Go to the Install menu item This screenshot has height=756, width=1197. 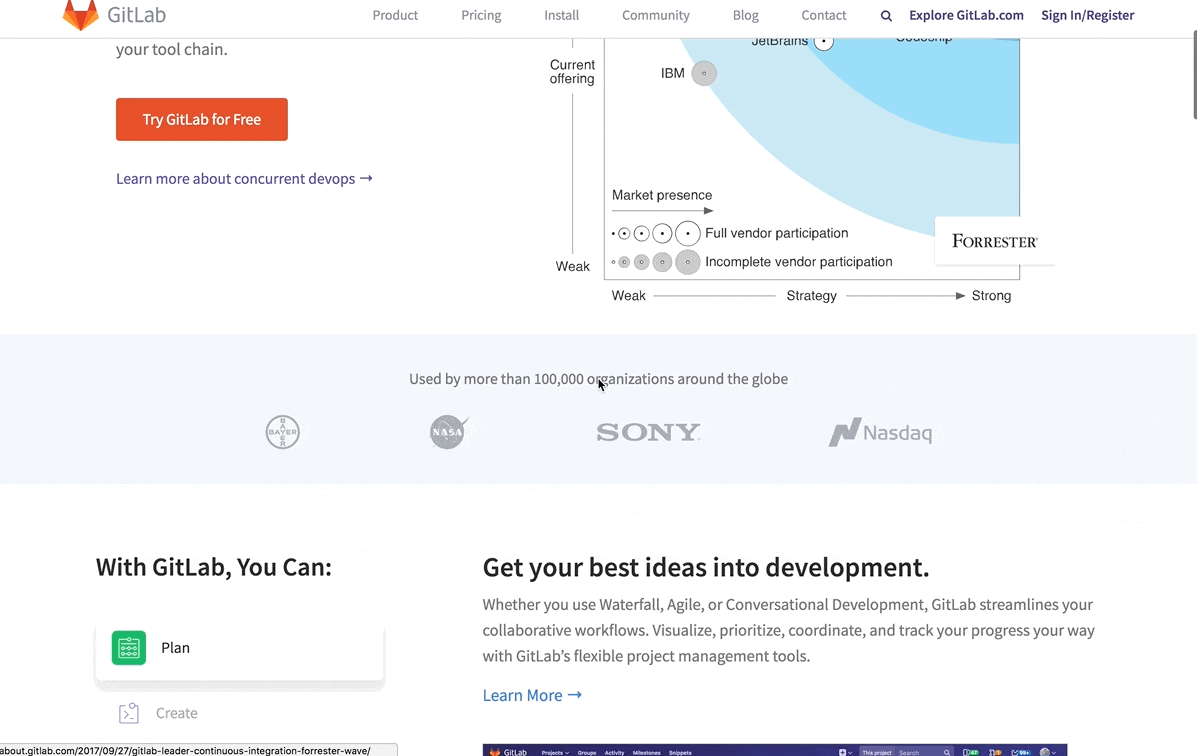pos(561,15)
